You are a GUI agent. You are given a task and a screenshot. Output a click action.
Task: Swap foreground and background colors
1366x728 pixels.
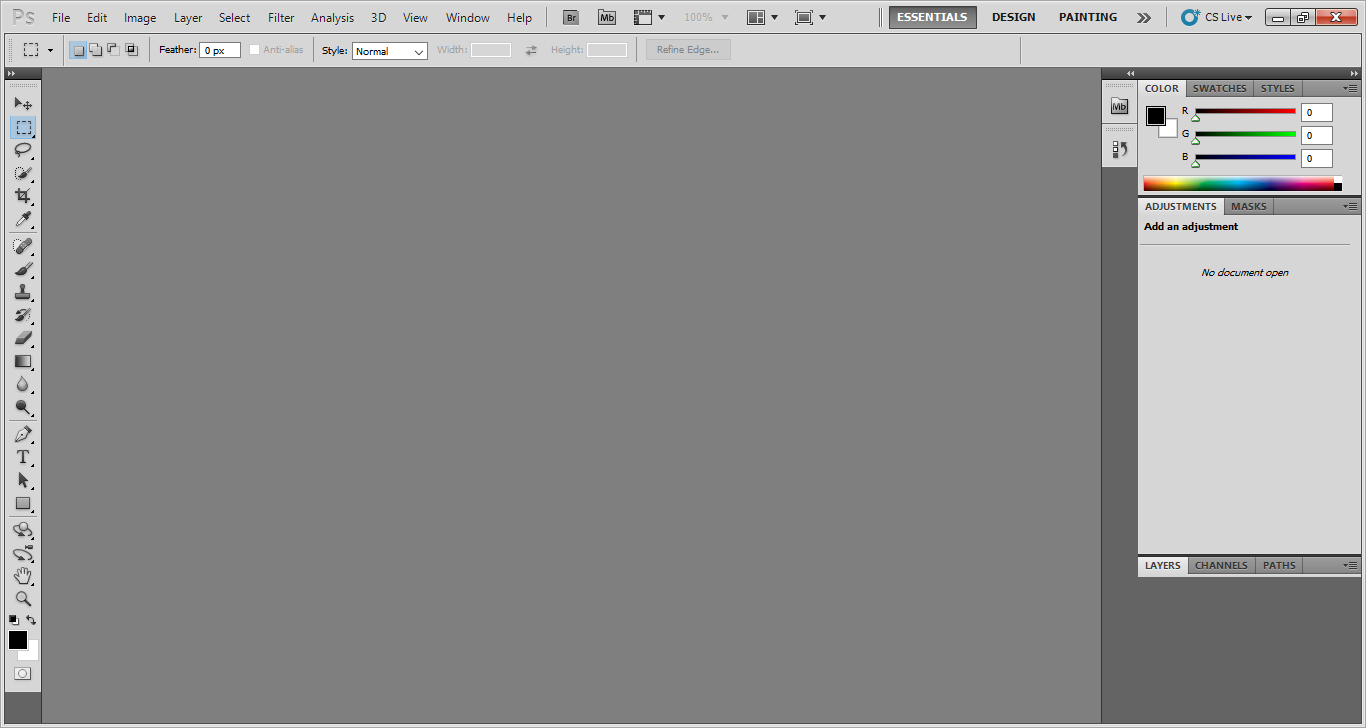pyautogui.click(x=31, y=620)
